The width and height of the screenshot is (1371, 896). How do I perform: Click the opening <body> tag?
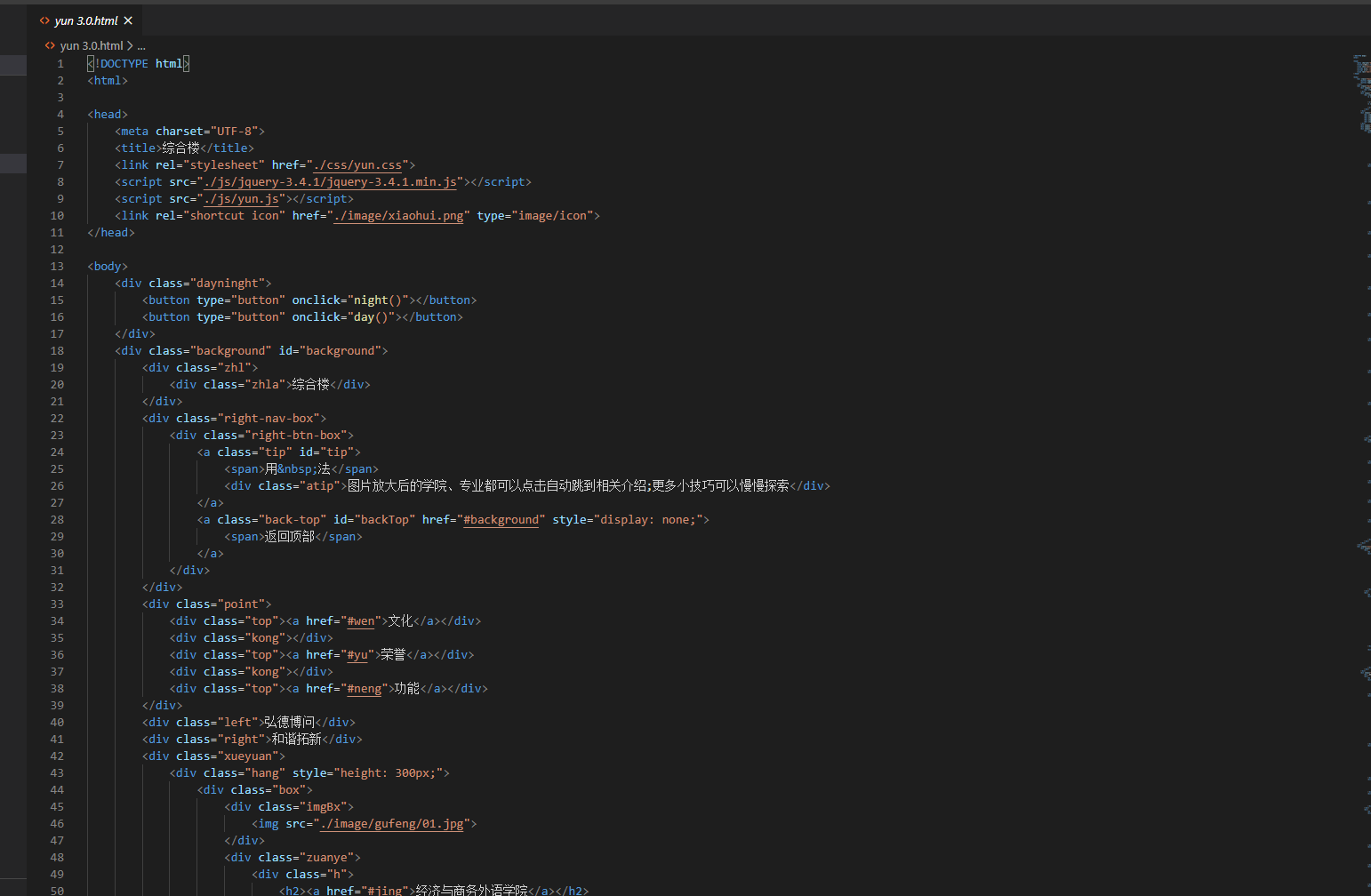(x=108, y=267)
